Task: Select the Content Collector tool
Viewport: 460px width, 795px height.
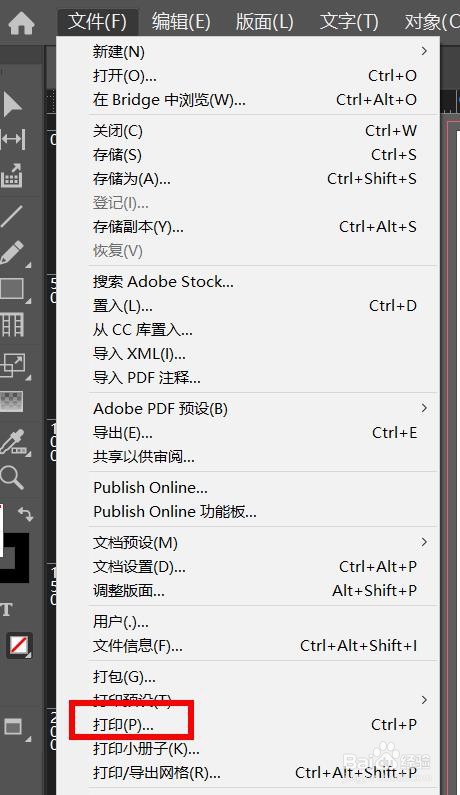Action: [x=12, y=175]
